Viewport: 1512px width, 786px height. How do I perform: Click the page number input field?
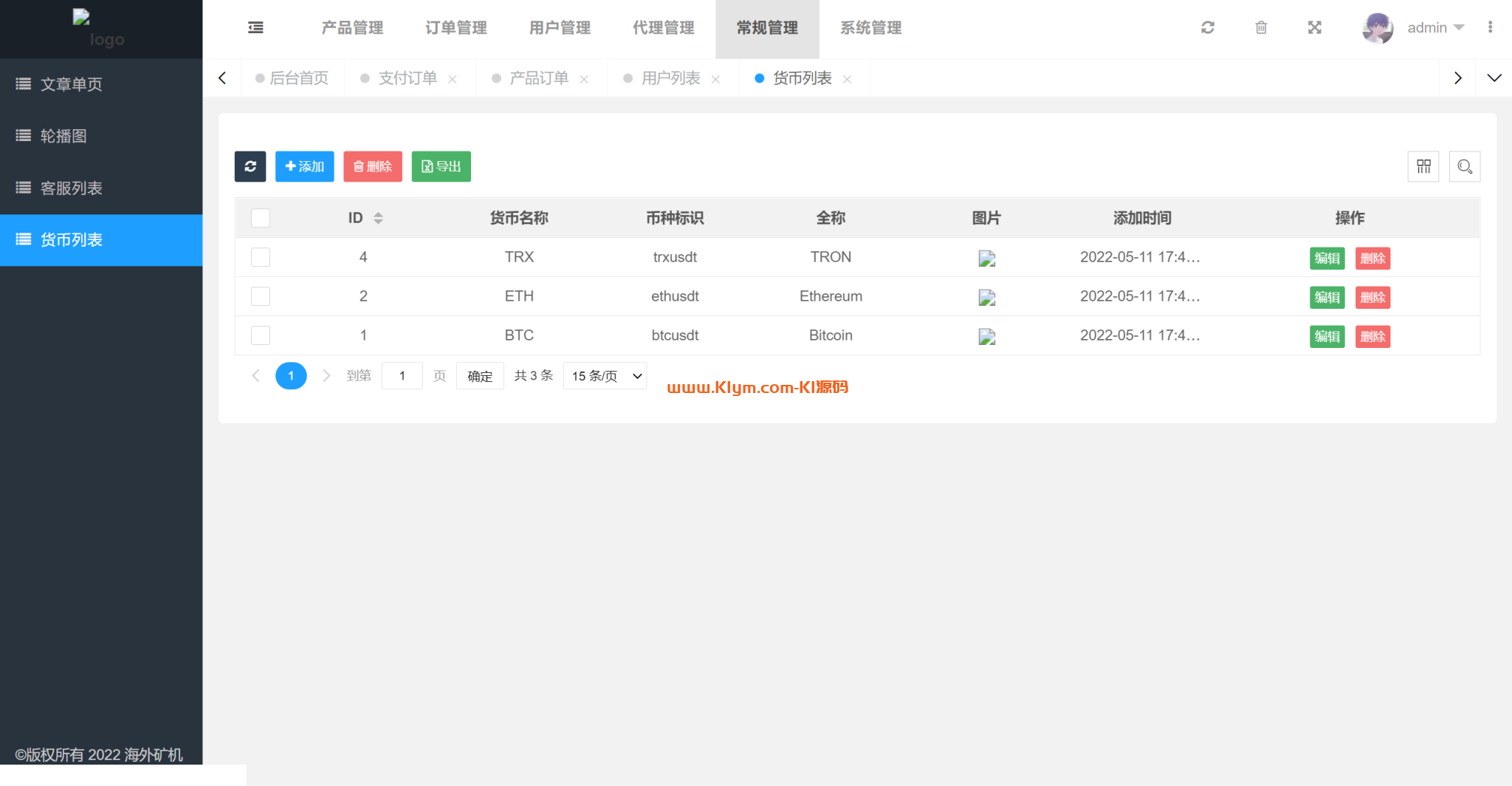click(x=402, y=376)
